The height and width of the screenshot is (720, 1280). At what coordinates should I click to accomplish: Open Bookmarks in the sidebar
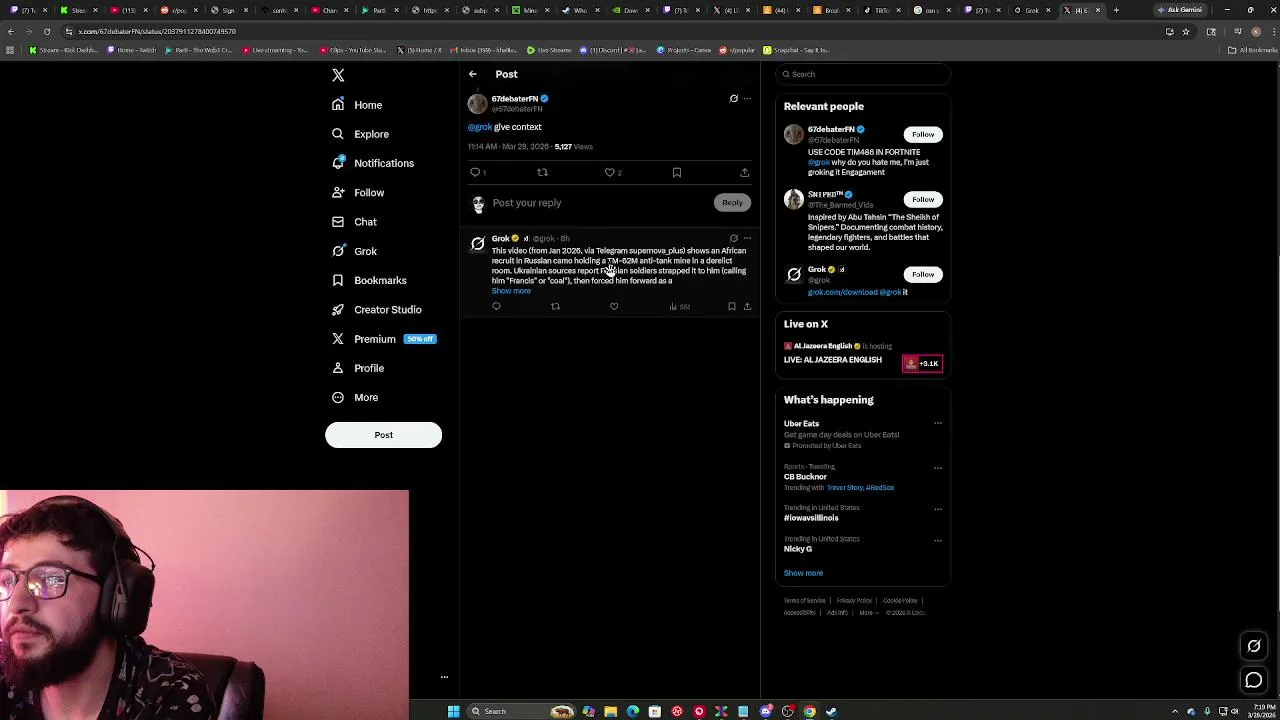pyautogui.click(x=369, y=280)
